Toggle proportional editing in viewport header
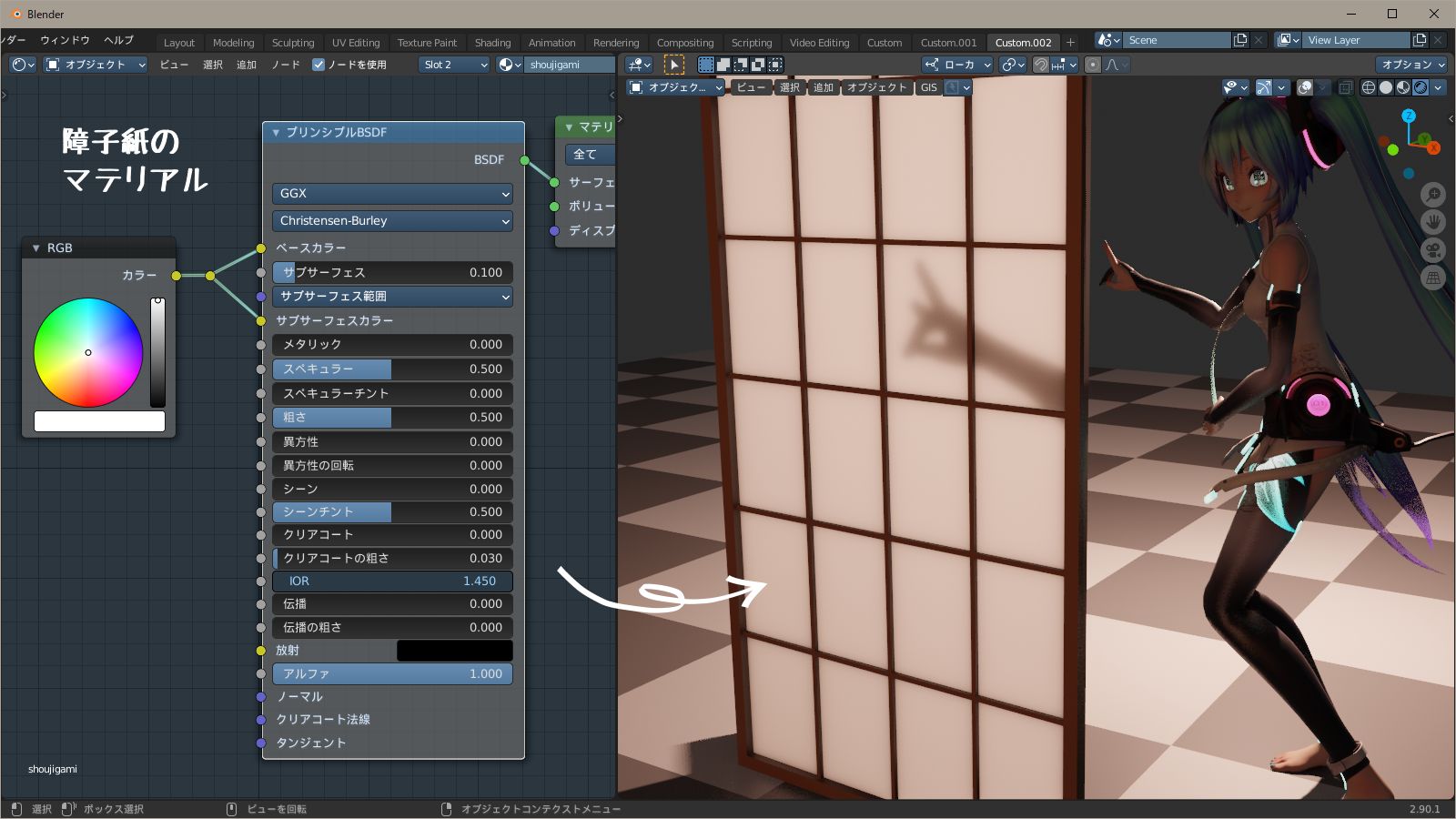This screenshot has height=819, width=1456. pos(1093,65)
